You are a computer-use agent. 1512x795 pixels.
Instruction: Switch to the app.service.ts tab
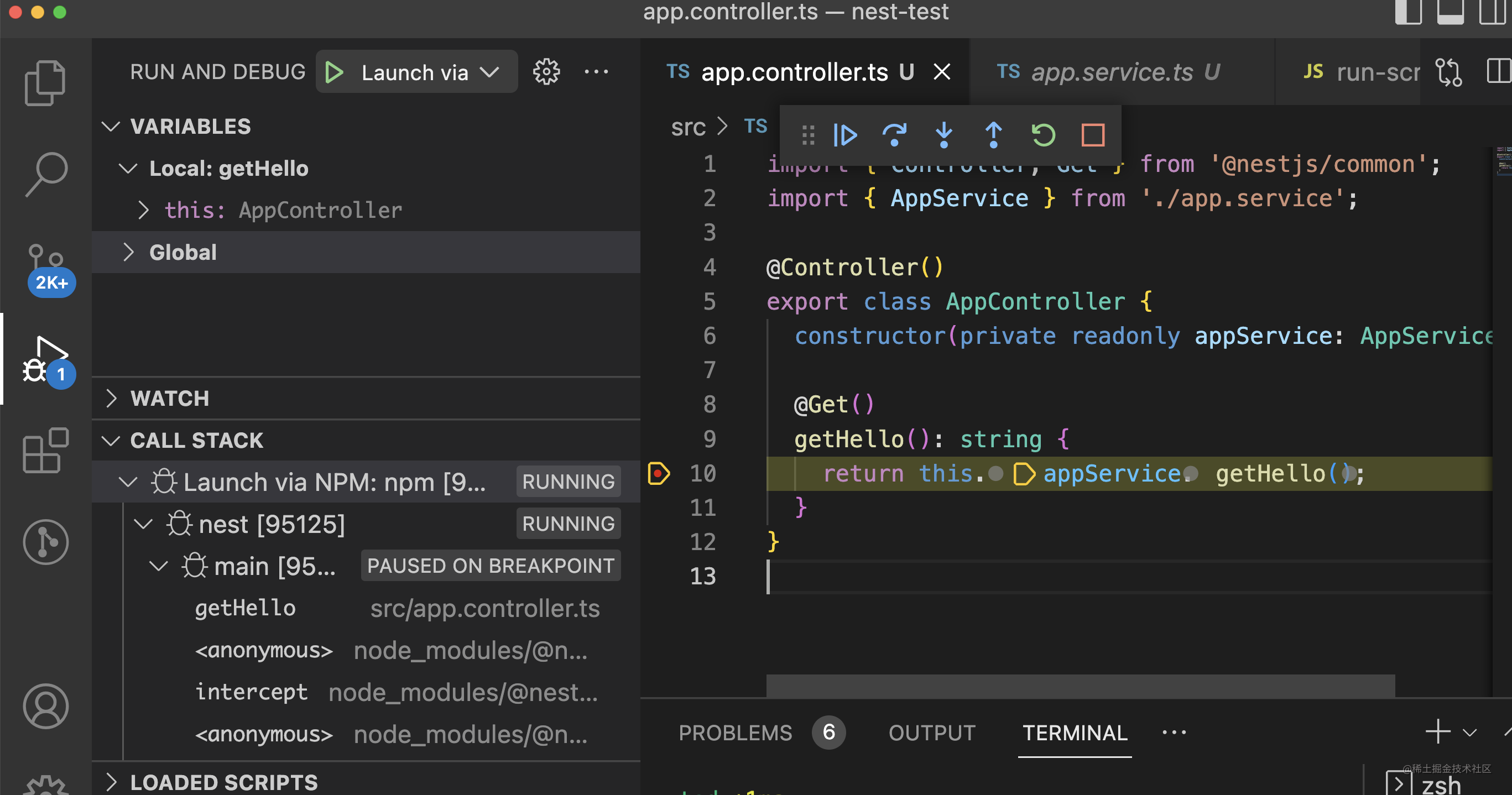pyautogui.click(x=1112, y=72)
